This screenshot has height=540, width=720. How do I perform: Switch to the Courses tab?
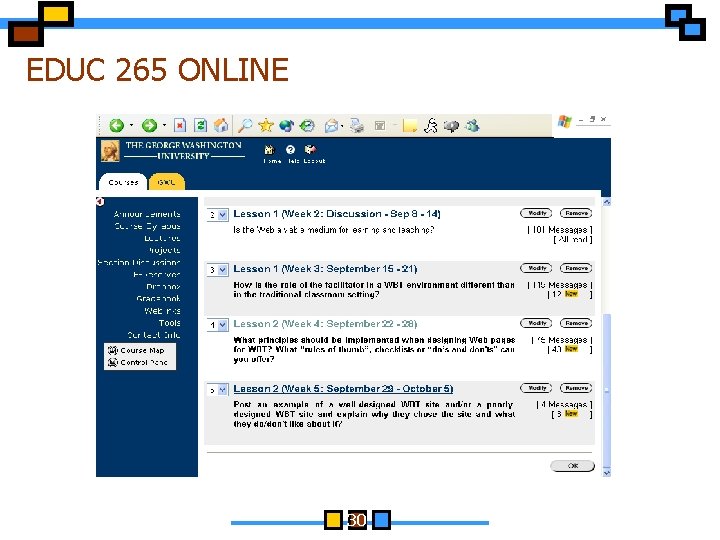click(x=123, y=182)
